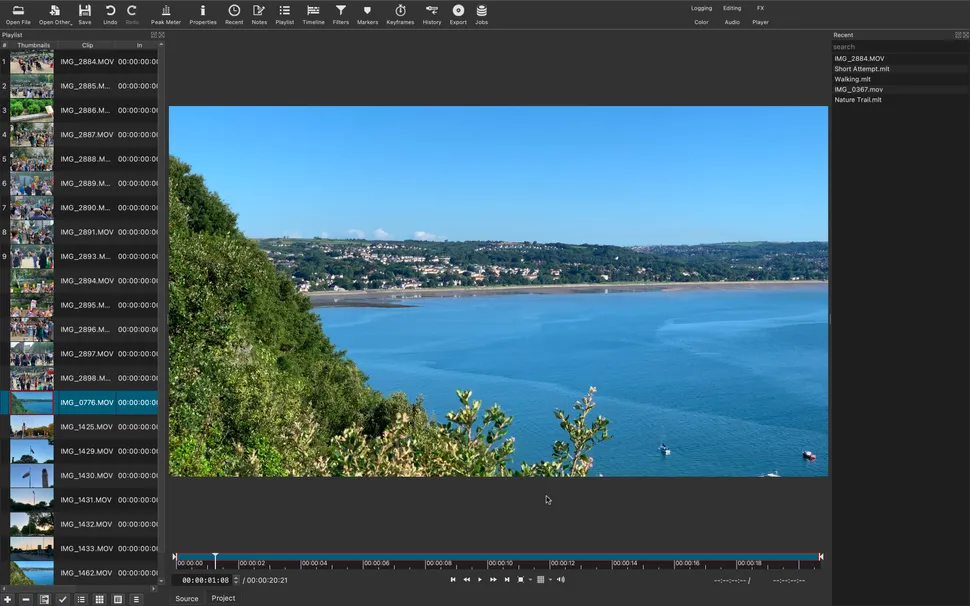This screenshot has height=606, width=970.
Task: Open the Markers panel
Action: click(368, 14)
